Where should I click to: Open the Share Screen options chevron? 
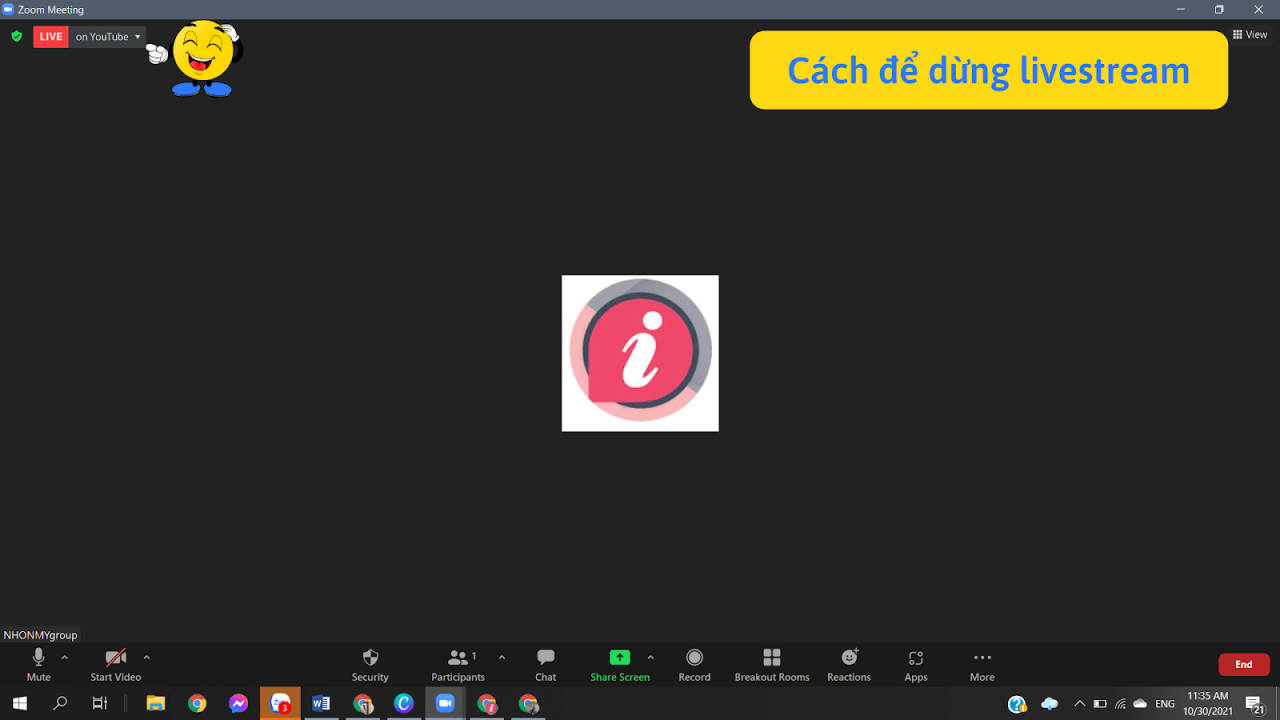coord(650,660)
